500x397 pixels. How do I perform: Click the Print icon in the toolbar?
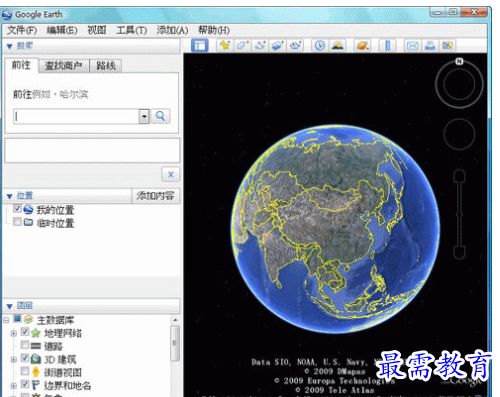click(x=430, y=45)
